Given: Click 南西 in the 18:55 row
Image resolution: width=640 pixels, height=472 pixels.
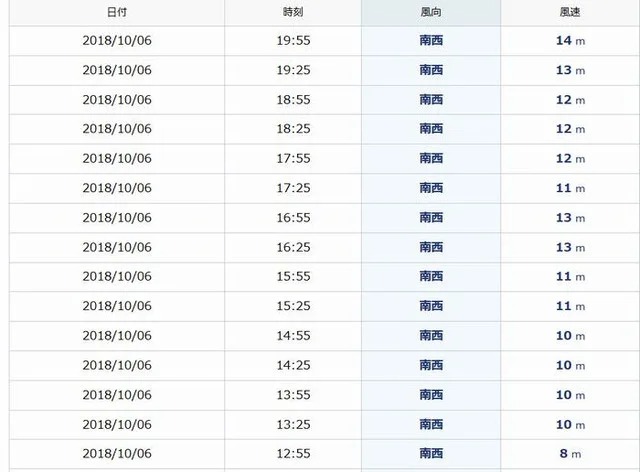Looking at the screenshot, I should [431, 100].
